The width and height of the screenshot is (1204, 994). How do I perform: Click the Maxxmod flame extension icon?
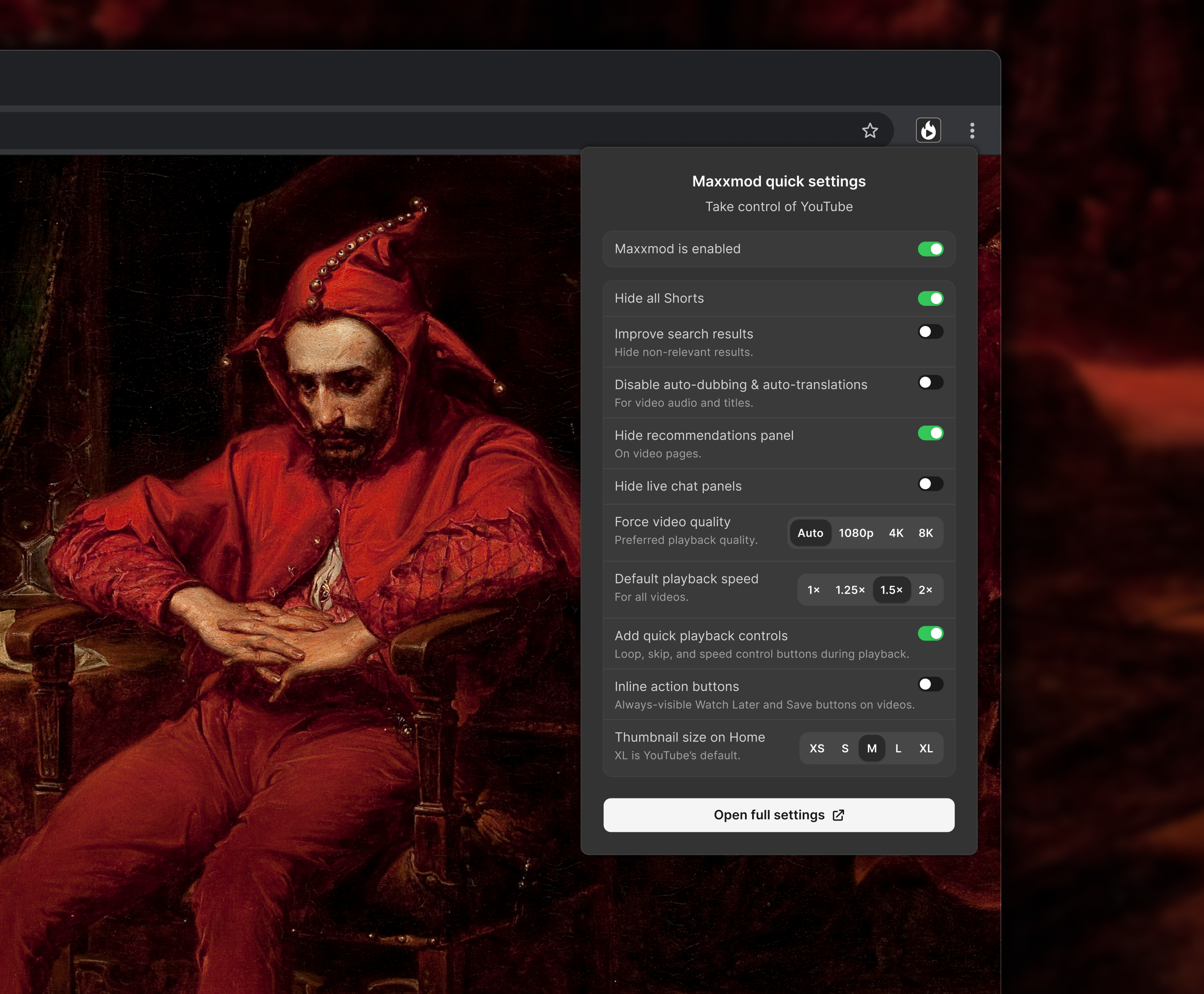click(x=928, y=130)
